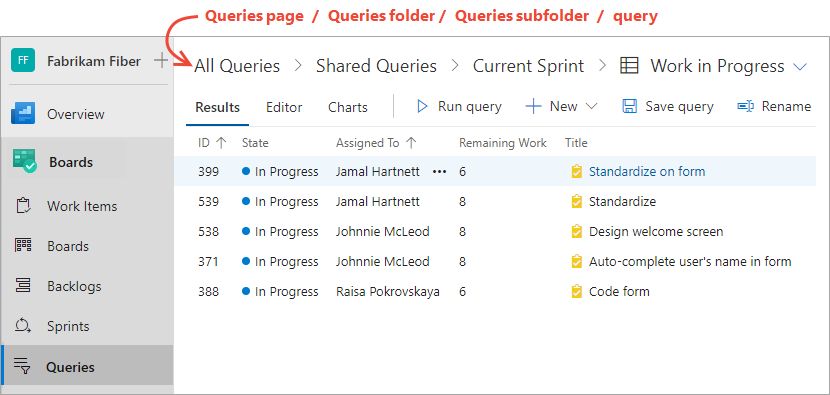
Task: Click the plus icon beside Fabrikam Fiber
Action: point(161,61)
